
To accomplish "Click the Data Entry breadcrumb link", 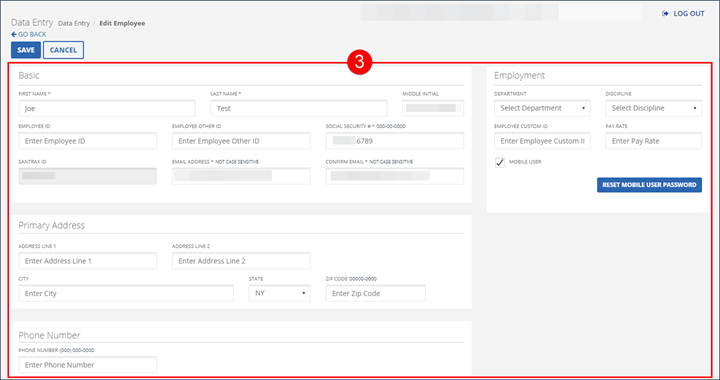I will [x=74, y=23].
